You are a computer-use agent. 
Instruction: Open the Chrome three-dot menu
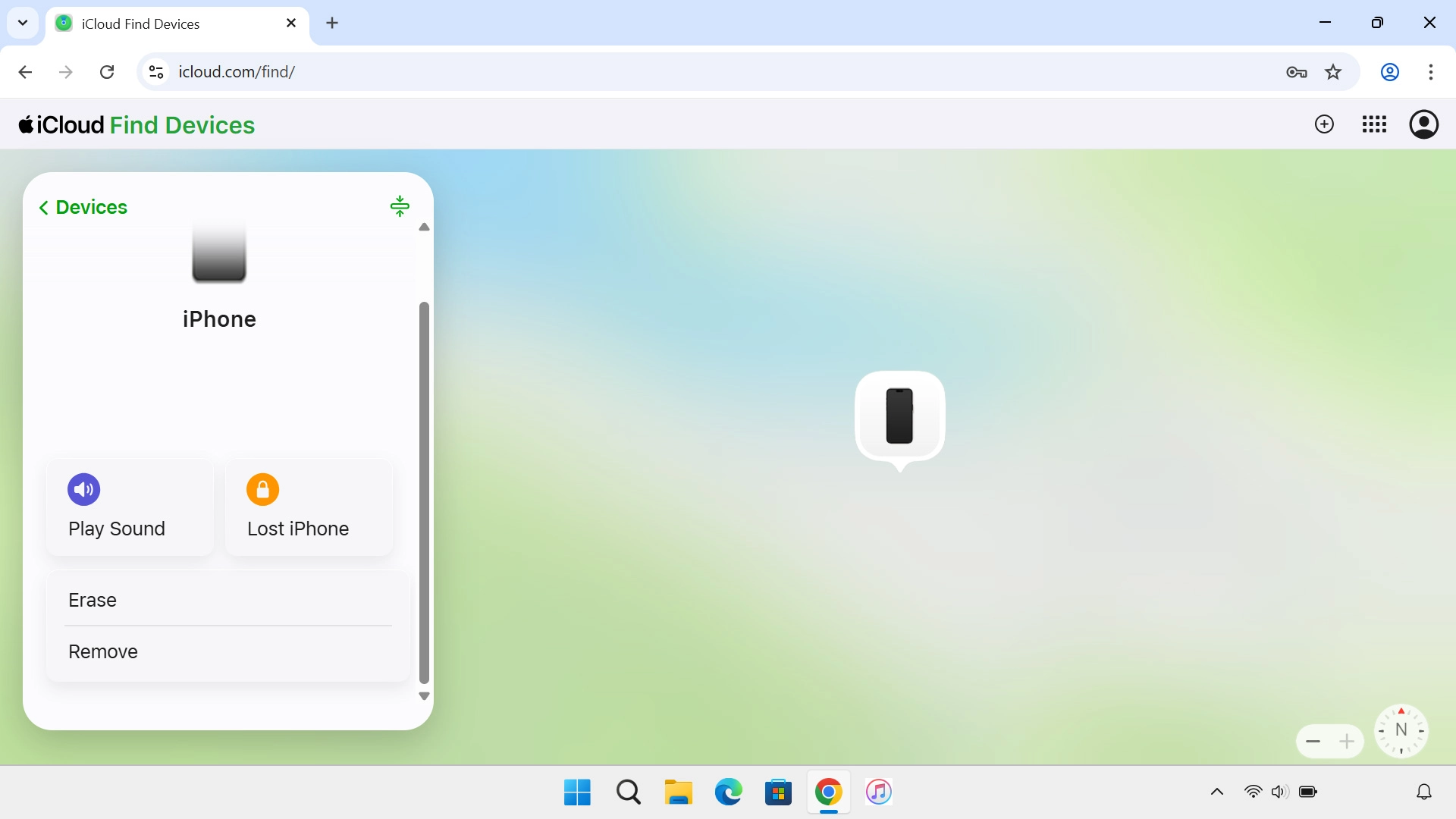coord(1430,72)
